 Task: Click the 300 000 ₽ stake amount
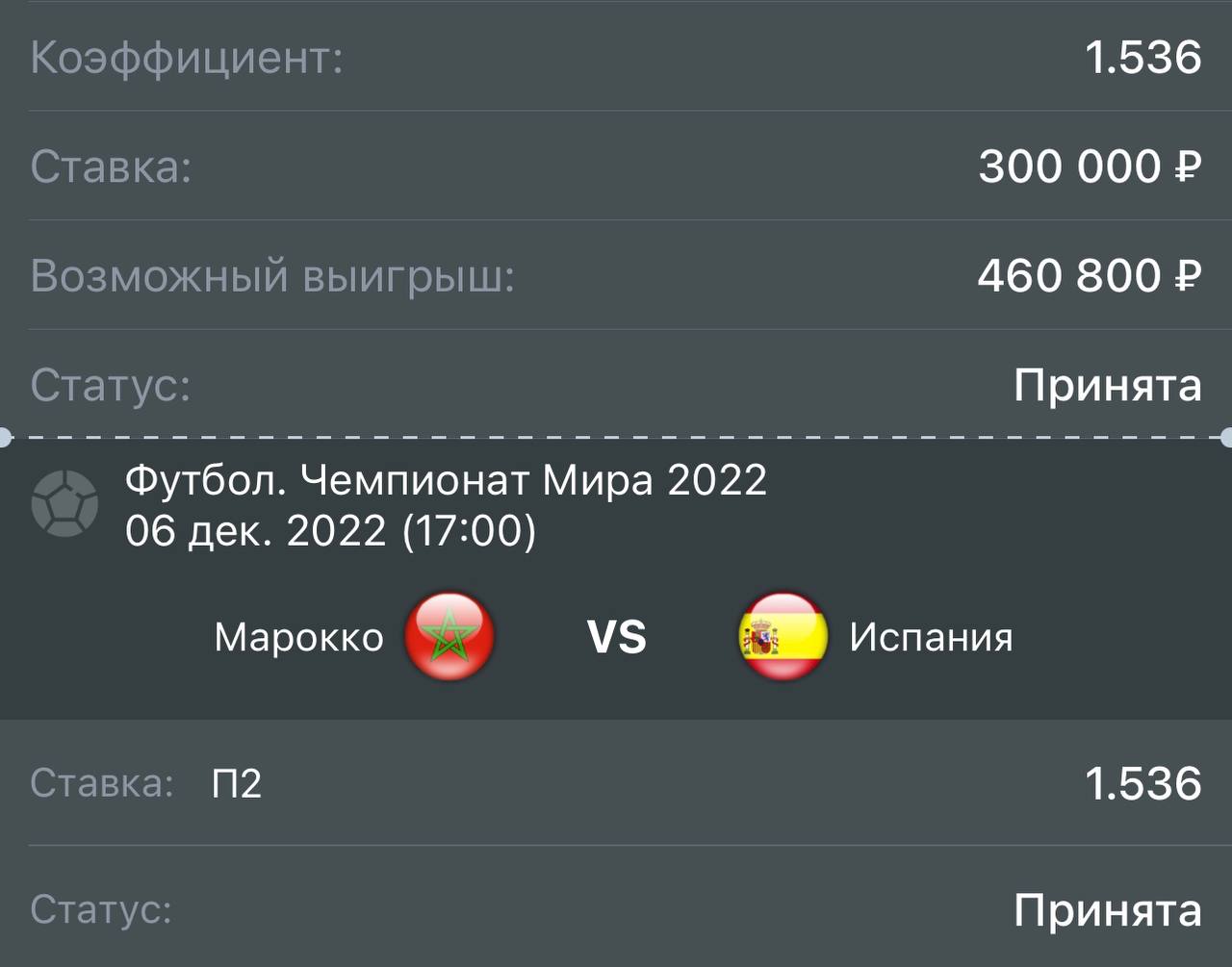[x=1090, y=166]
